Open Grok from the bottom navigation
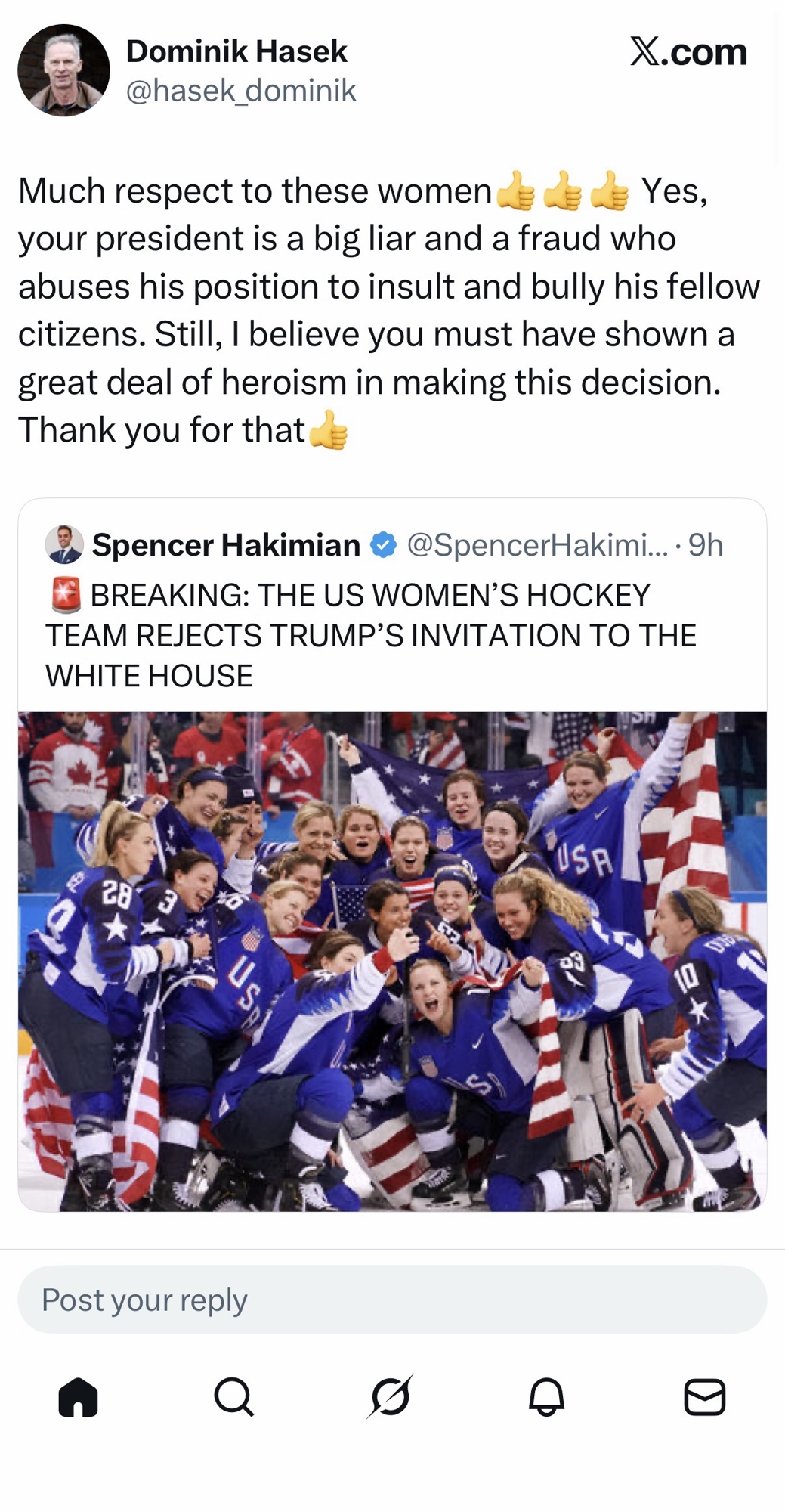The width and height of the screenshot is (785, 1512). pos(391,1396)
